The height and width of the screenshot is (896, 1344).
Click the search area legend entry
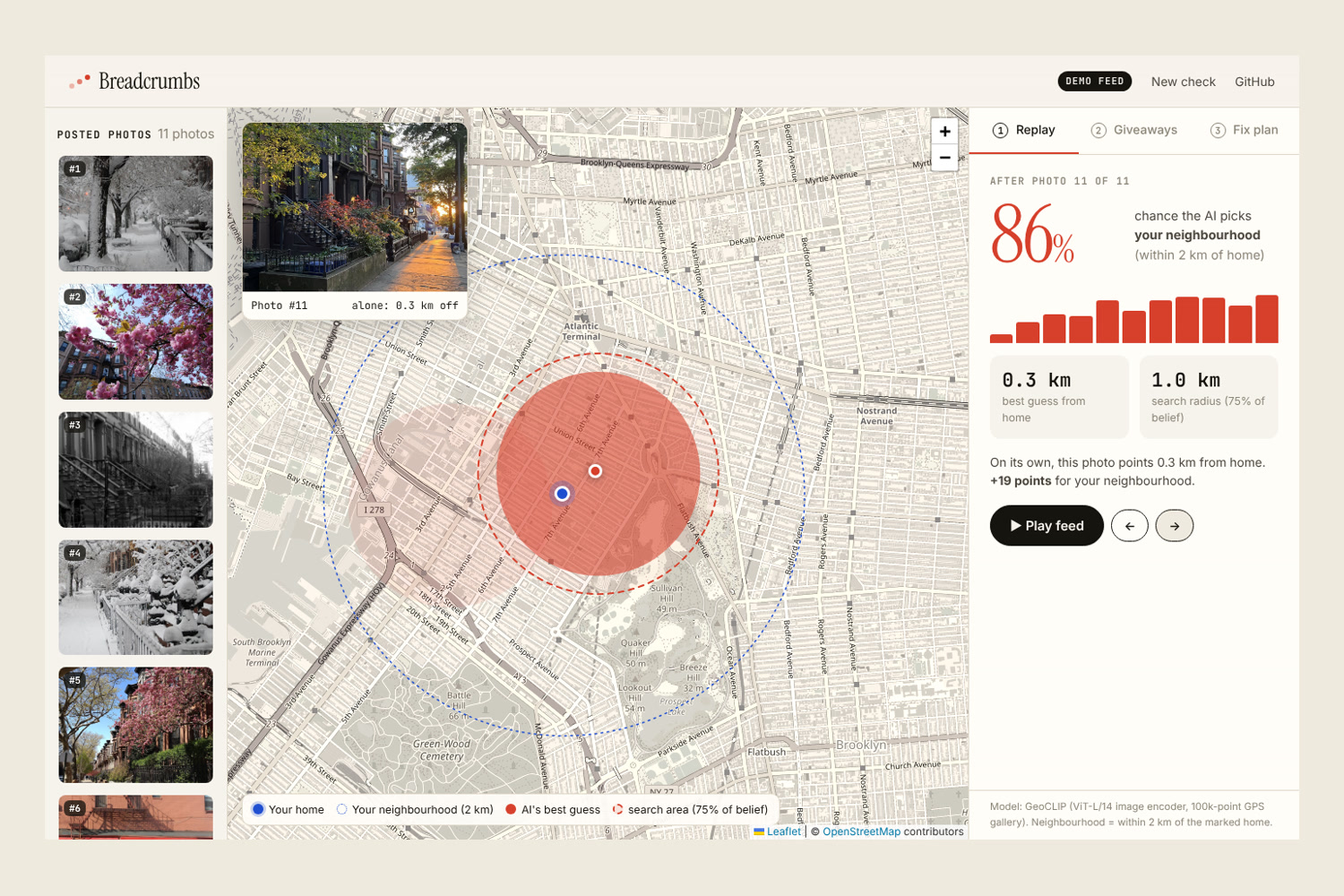(690, 809)
